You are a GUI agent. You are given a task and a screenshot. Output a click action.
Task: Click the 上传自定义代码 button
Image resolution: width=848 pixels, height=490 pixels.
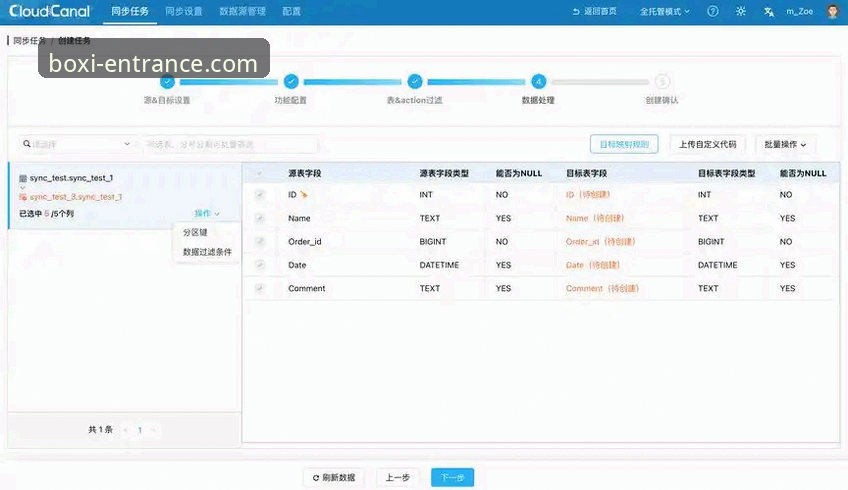click(x=707, y=144)
